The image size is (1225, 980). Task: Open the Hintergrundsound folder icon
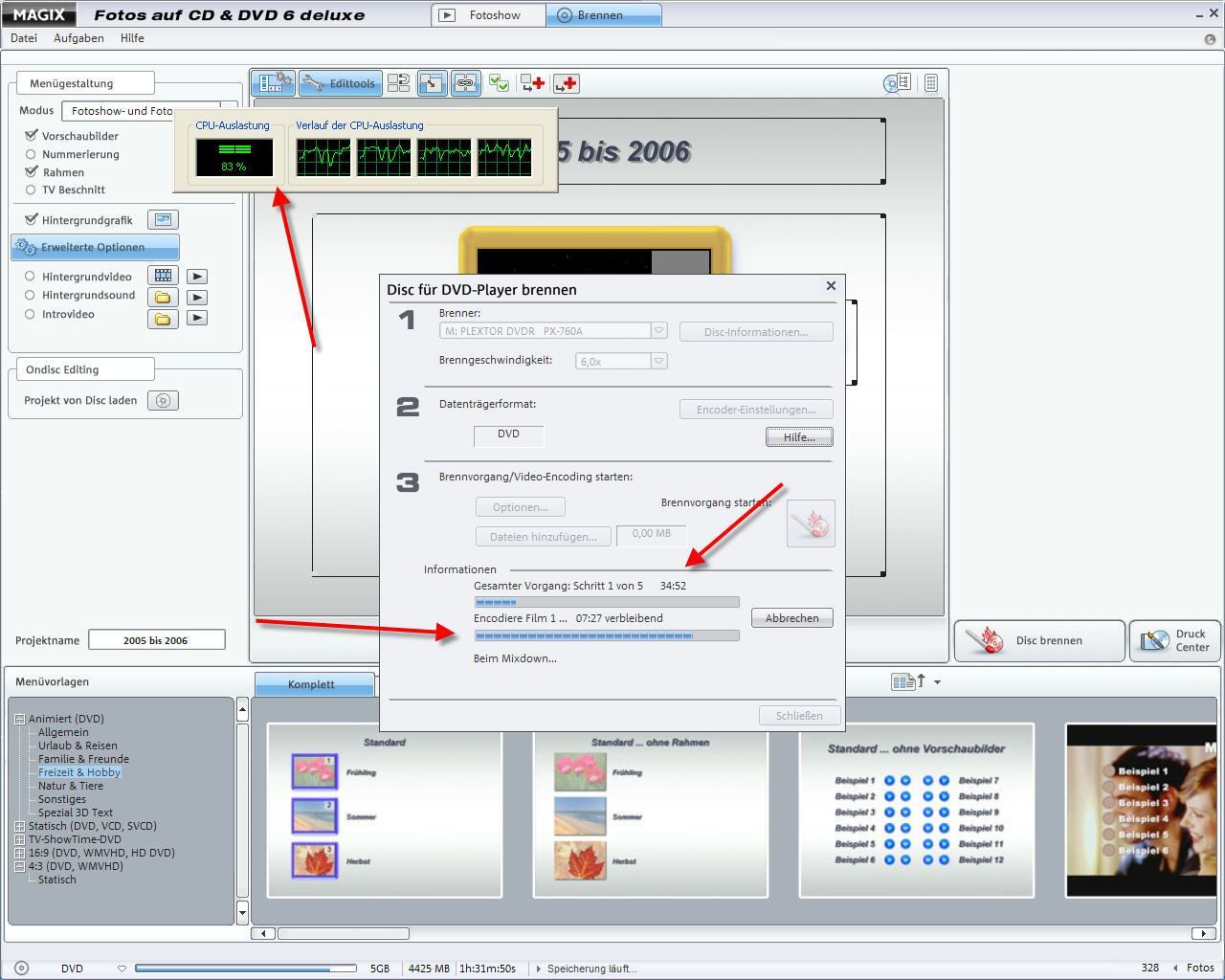163,297
